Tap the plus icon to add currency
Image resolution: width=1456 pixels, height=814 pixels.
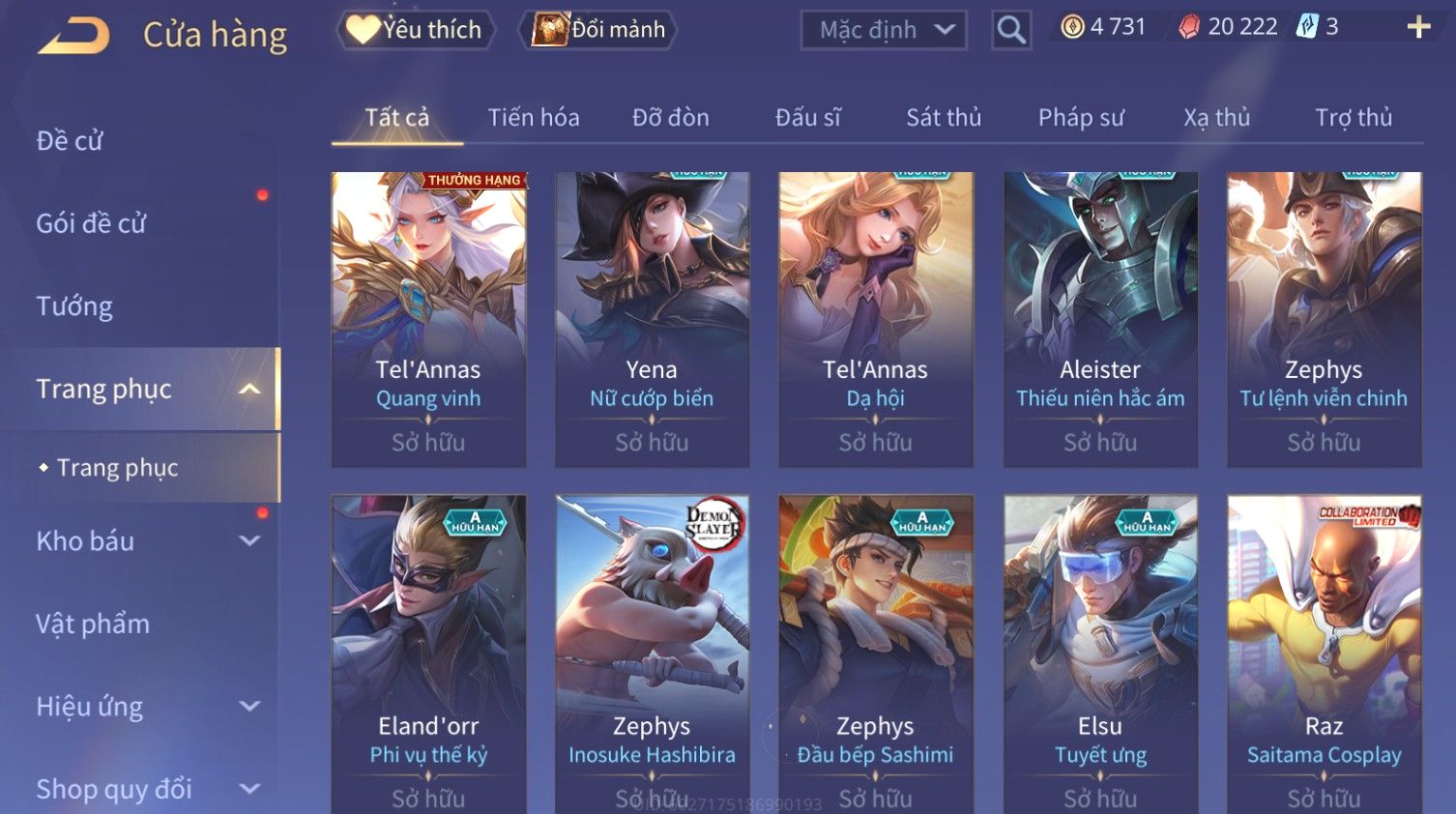[x=1418, y=27]
